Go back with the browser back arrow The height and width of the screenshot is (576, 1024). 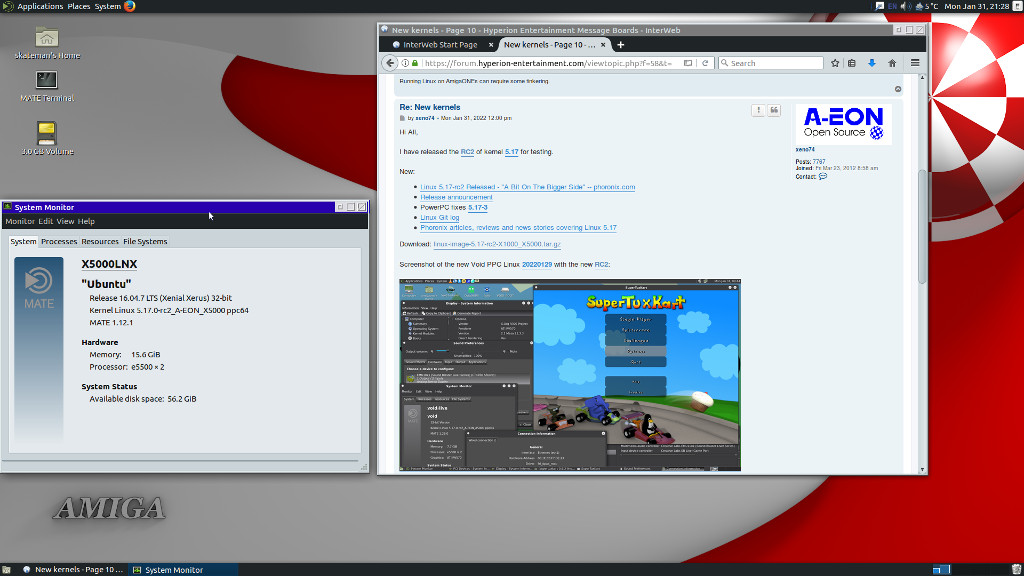(390, 63)
